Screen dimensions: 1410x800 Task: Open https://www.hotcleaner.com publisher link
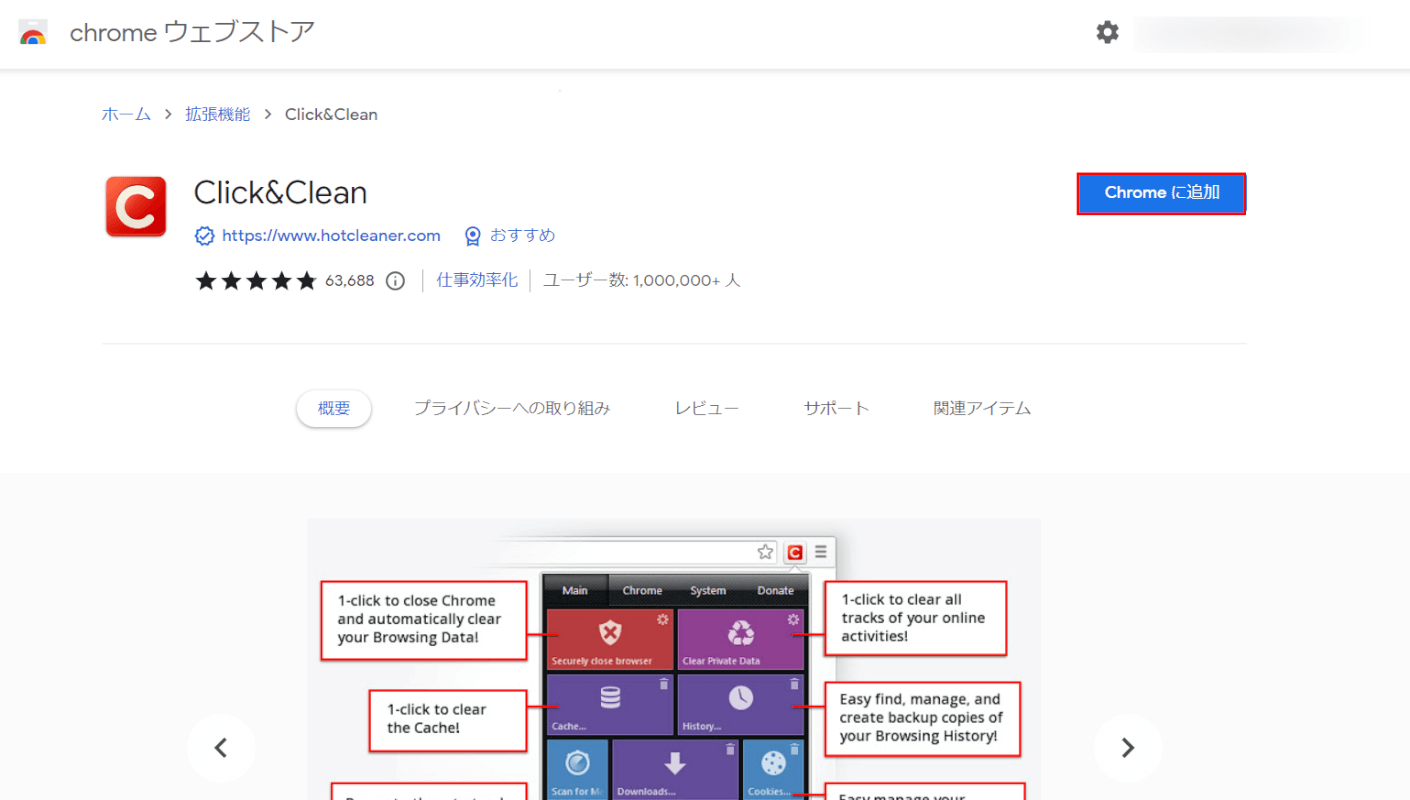click(x=331, y=236)
